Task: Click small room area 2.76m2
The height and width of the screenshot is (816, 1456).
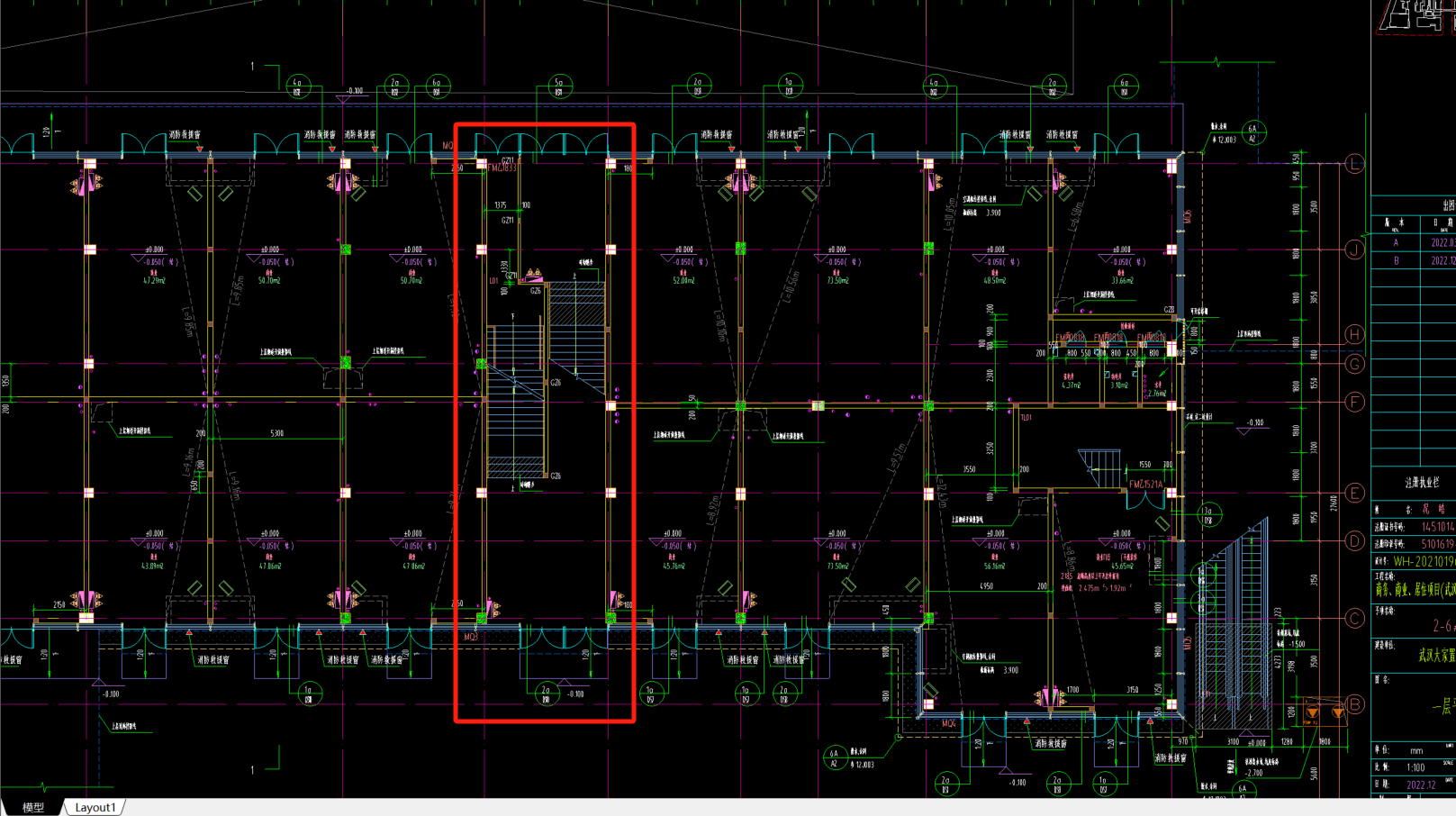Action: click(1157, 394)
